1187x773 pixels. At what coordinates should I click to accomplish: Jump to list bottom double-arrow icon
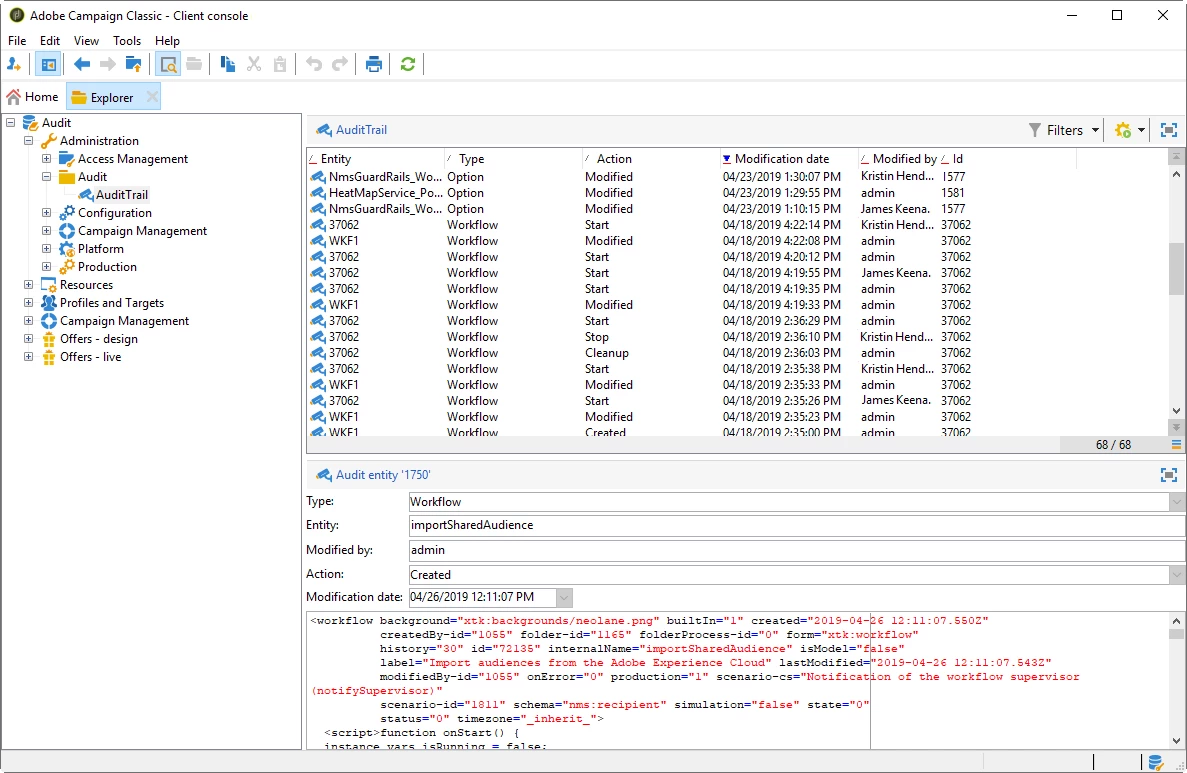(x=1176, y=428)
